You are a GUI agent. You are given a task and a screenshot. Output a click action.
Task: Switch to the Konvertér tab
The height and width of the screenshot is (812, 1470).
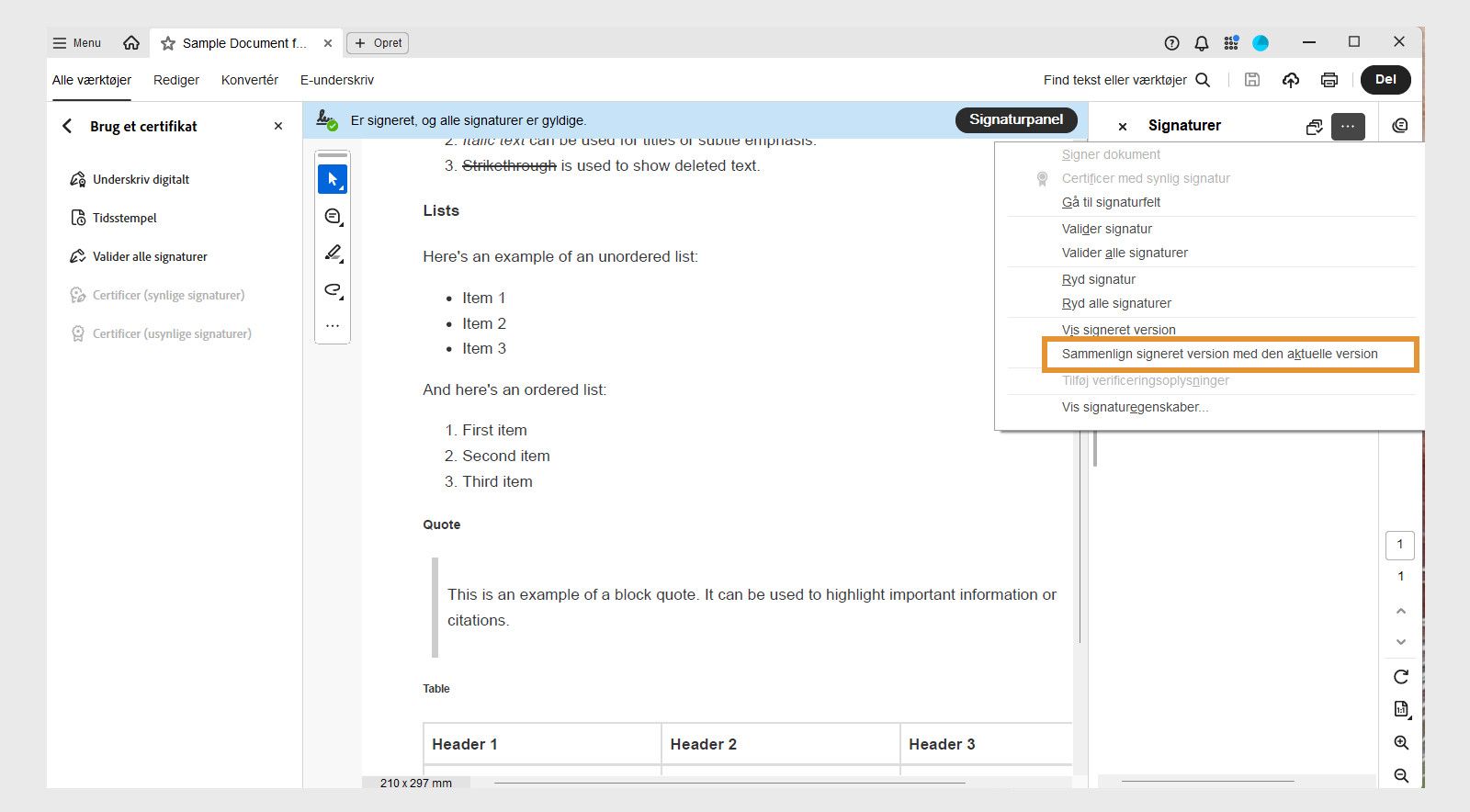pyautogui.click(x=250, y=80)
